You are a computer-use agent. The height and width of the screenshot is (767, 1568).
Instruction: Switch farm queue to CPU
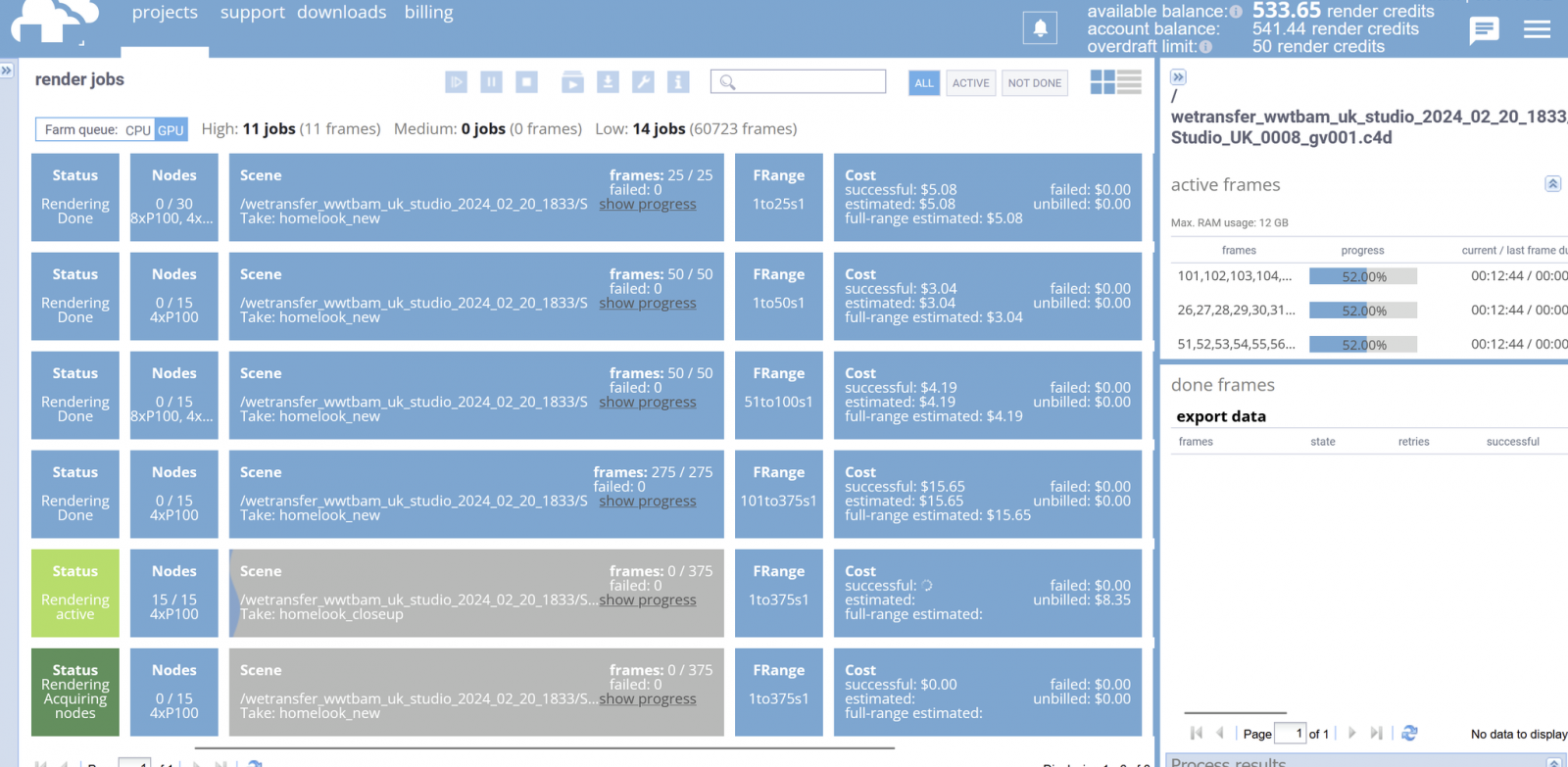click(138, 129)
